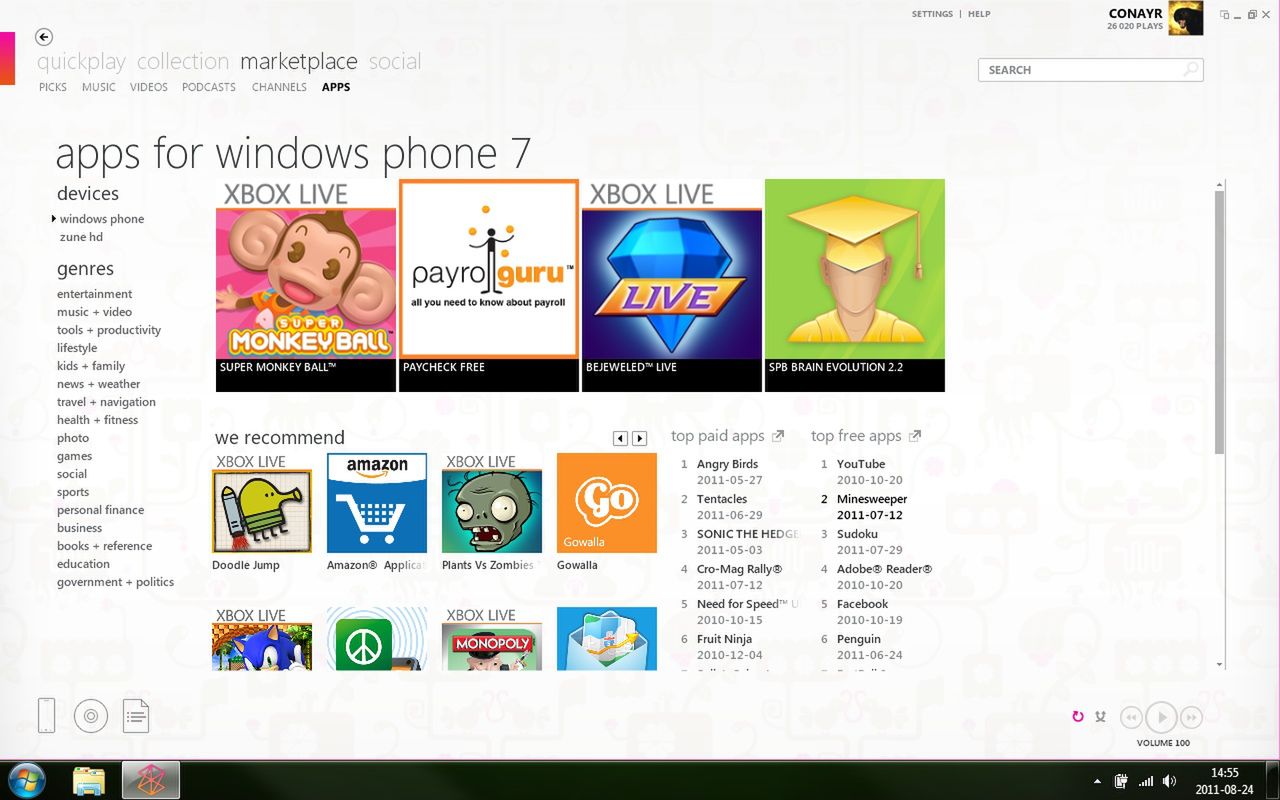This screenshot has width=1280, height=800.
Task: Click the vertical scrollbar thumb
Action: pyautogui.click(x=1220, y=322)
